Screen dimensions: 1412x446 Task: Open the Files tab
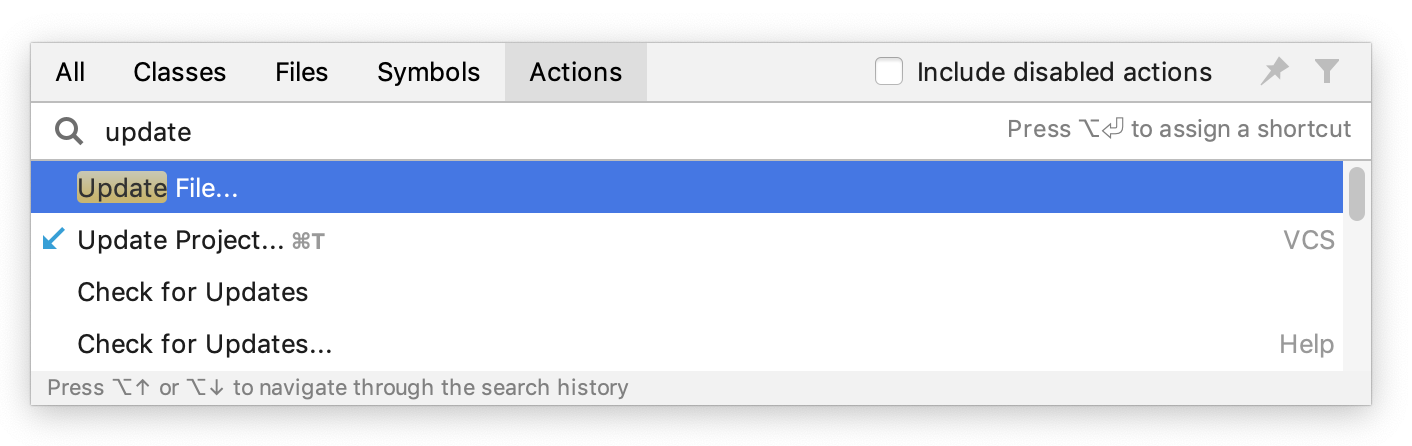pos(301,72)
